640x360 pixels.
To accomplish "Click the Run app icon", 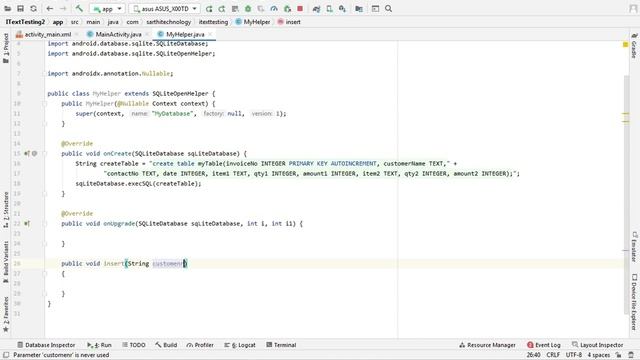I will point(209,9).
